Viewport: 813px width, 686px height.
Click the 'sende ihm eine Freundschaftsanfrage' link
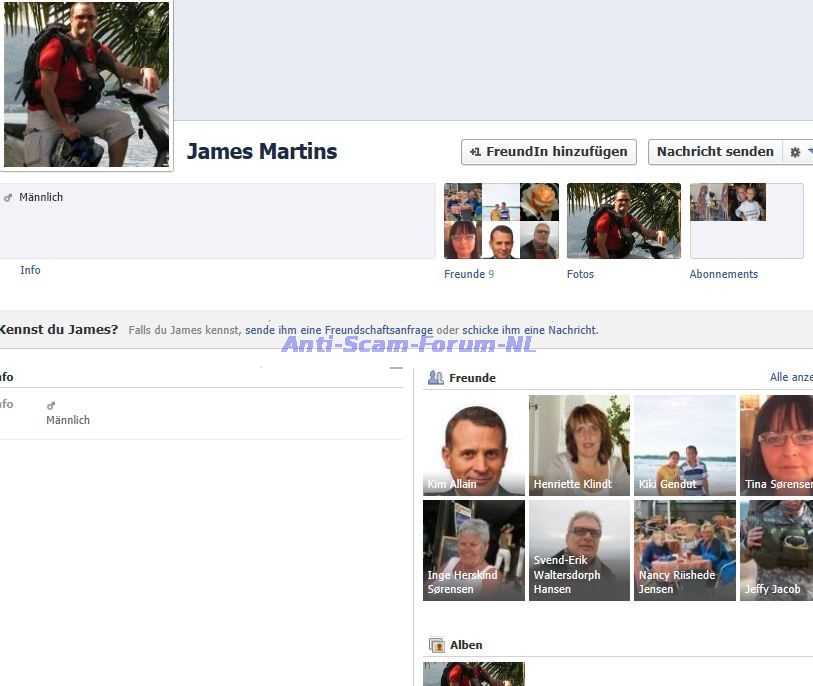coord(339,330)
